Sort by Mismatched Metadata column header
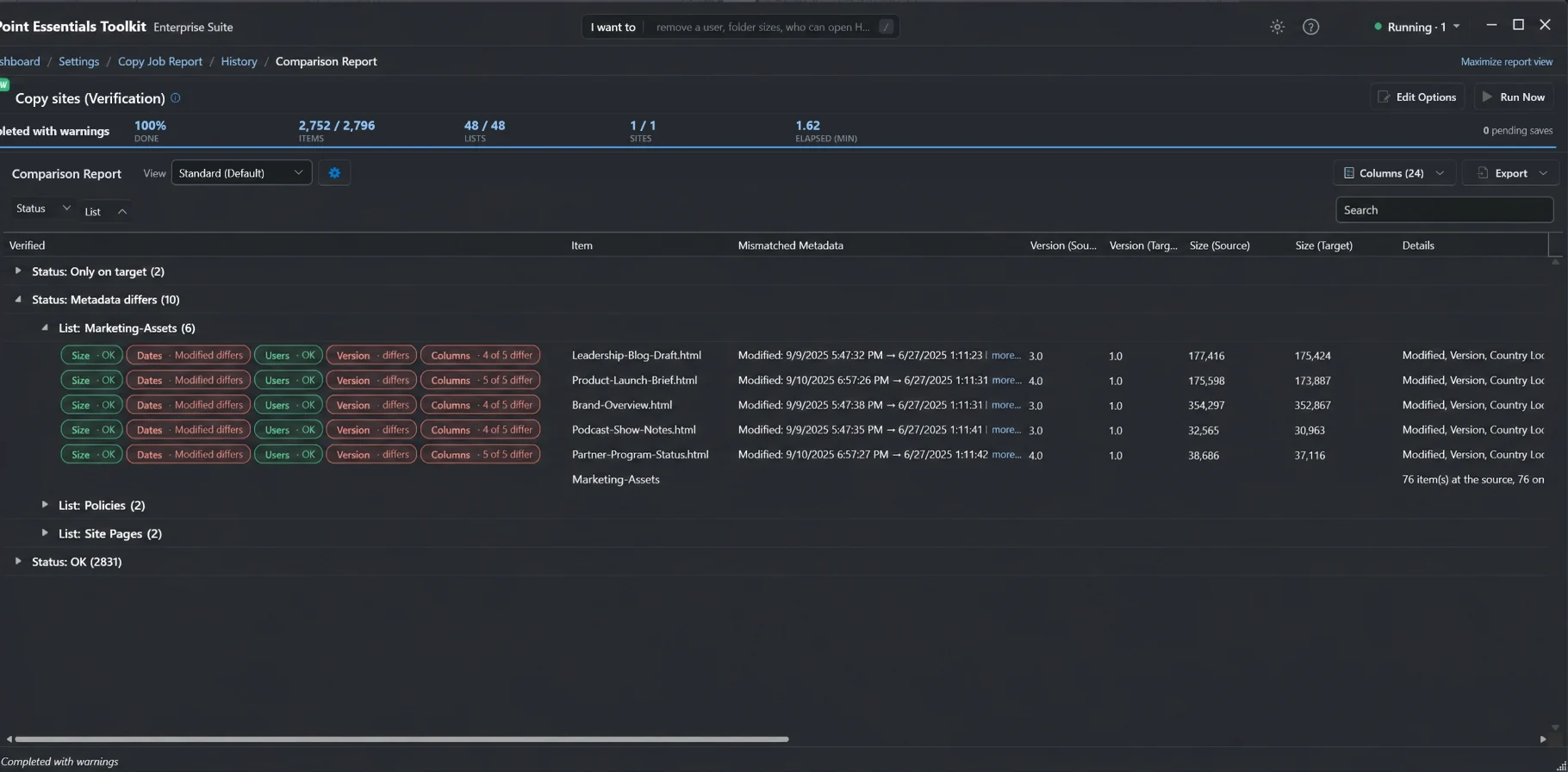This screenshot has width=1568, height=772. (790, 246)
